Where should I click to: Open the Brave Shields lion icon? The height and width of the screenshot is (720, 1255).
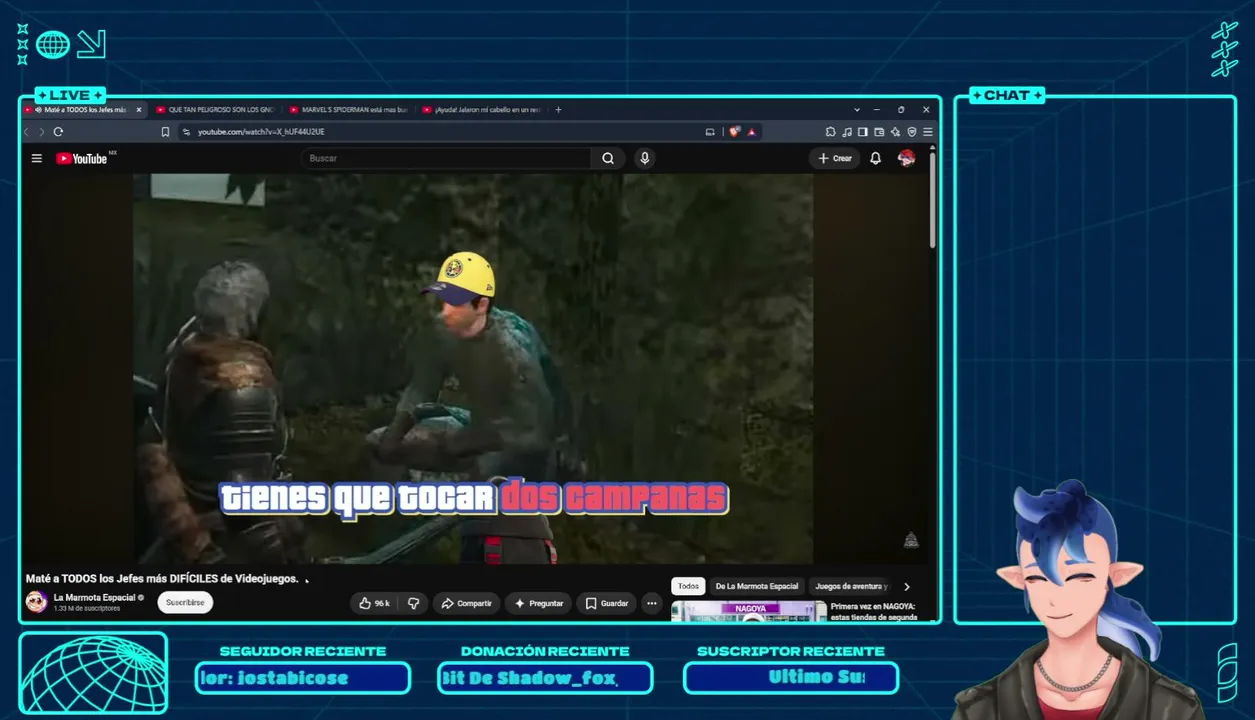[735, 132]
